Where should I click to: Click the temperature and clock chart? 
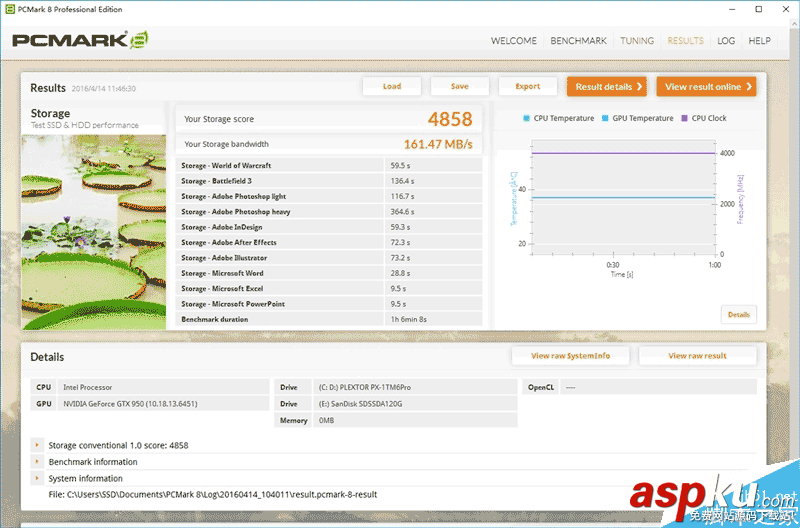coord(623,197)
